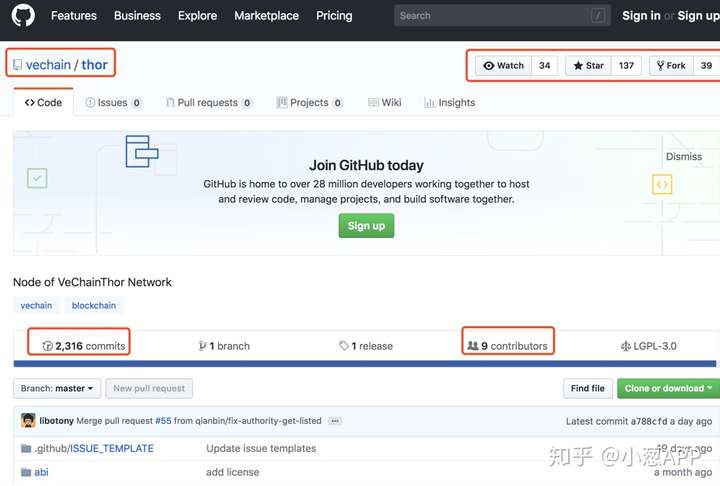
Task: Open the Branch: master dropdown
Action: tap(57, 388)
